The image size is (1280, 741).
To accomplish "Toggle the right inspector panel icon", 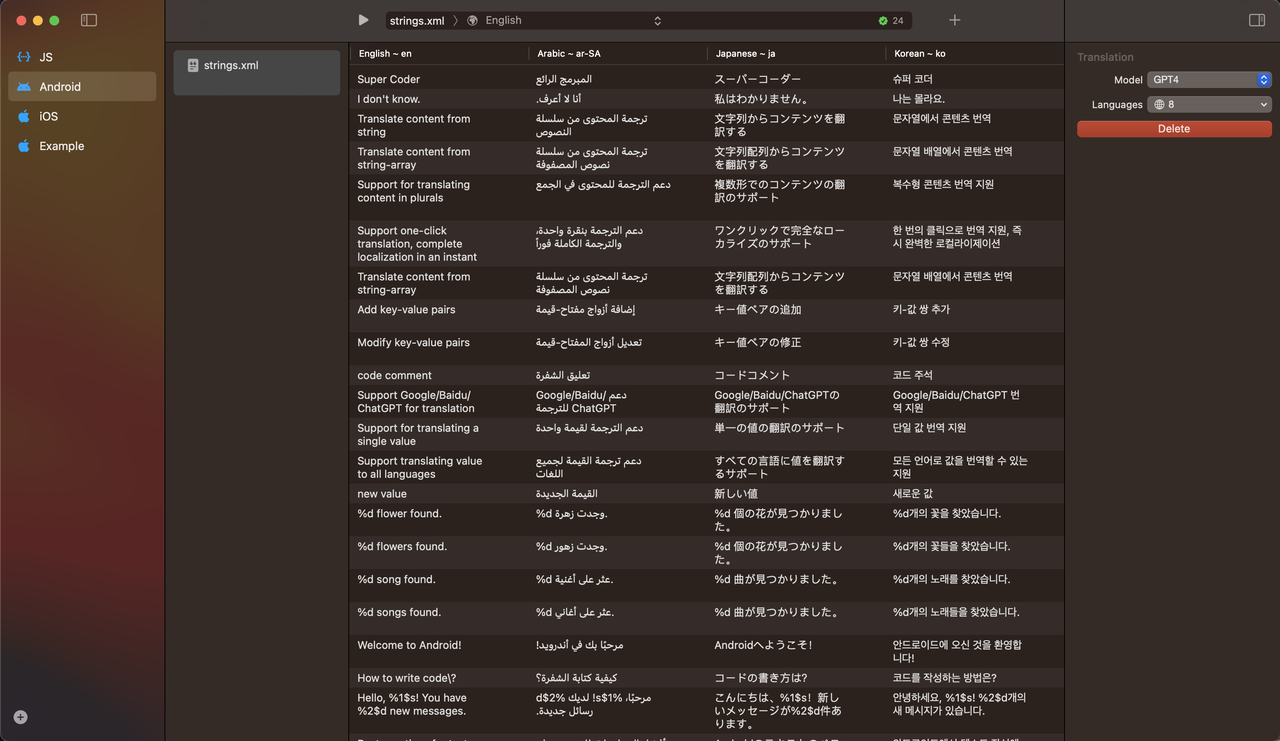I will click(1257, 20).
